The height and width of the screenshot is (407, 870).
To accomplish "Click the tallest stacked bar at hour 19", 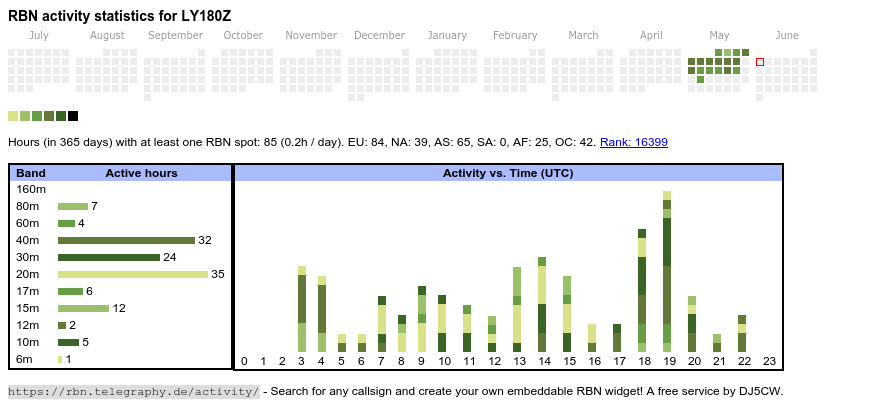I will [x=667, y=270].
